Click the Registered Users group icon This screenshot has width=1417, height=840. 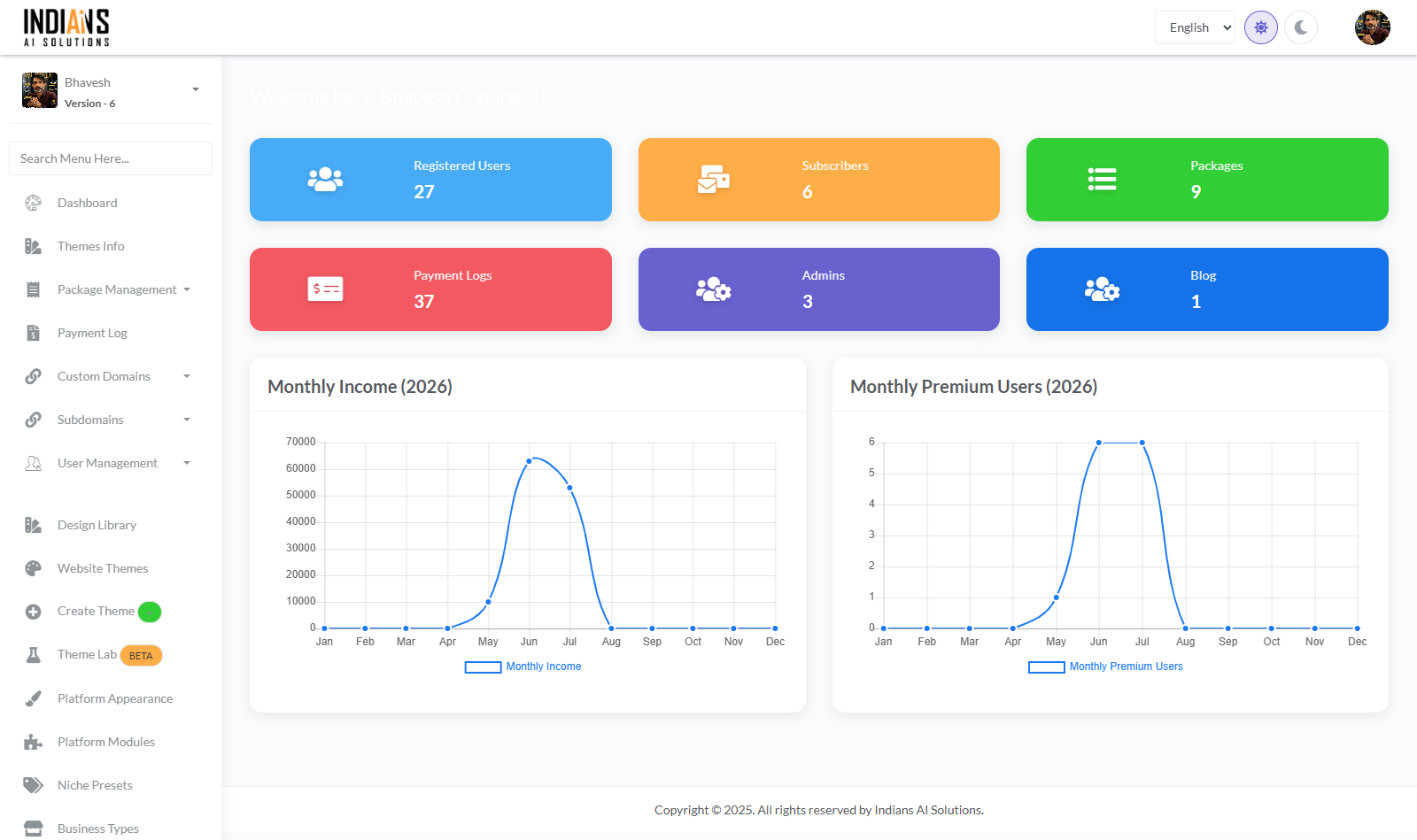[x=325, y=180]
